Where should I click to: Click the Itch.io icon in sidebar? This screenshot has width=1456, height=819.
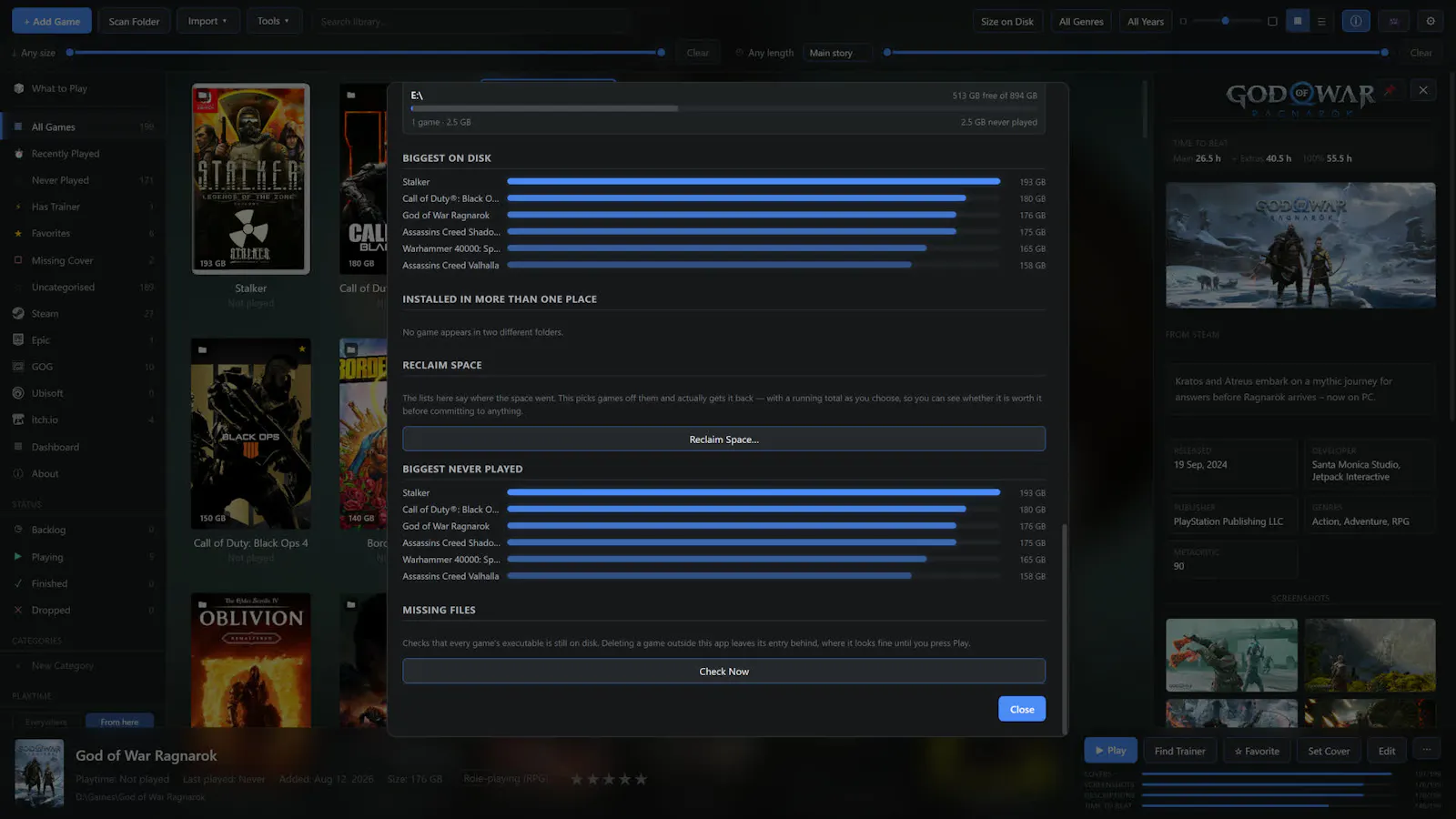(x=18, y=420)
